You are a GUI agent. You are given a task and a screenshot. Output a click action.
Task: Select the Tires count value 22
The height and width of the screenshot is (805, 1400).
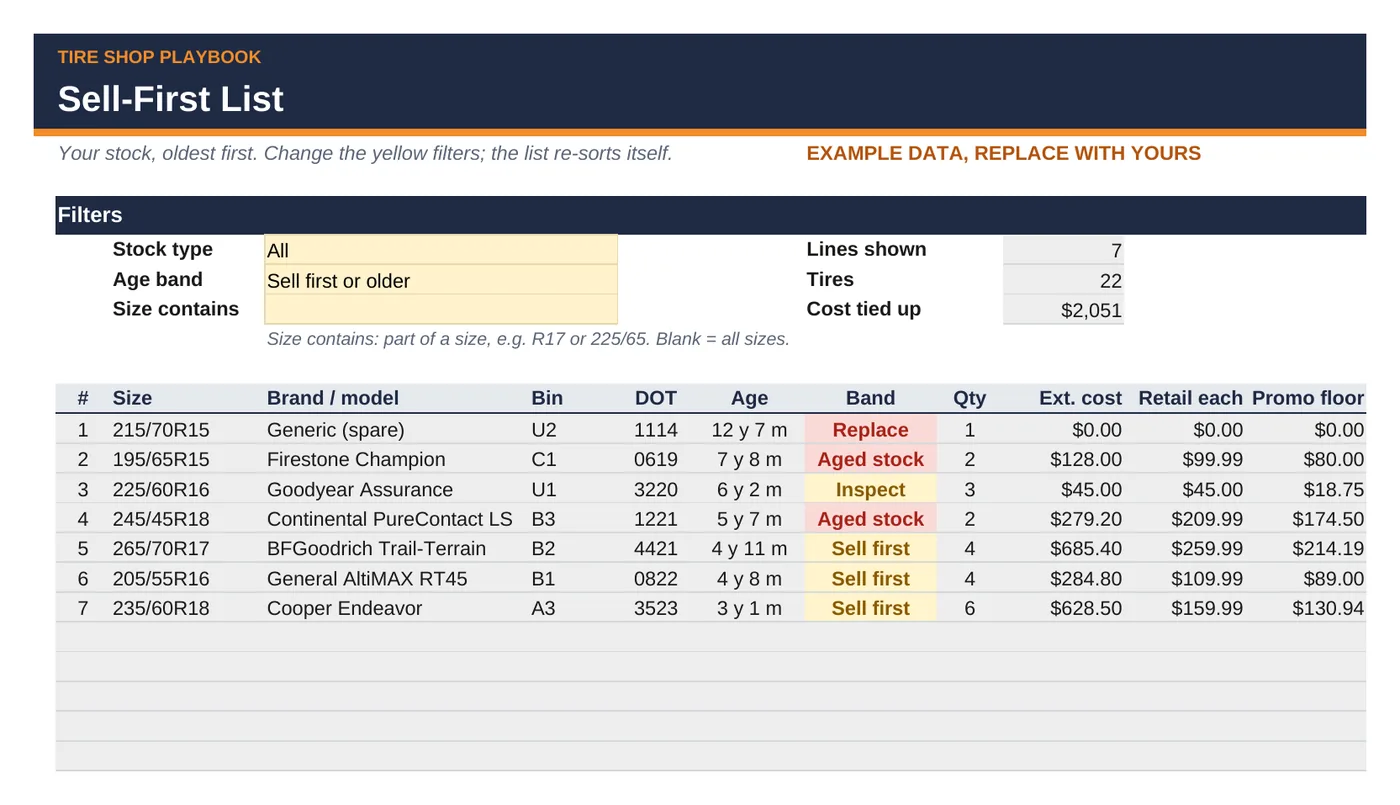[1063, 280]
